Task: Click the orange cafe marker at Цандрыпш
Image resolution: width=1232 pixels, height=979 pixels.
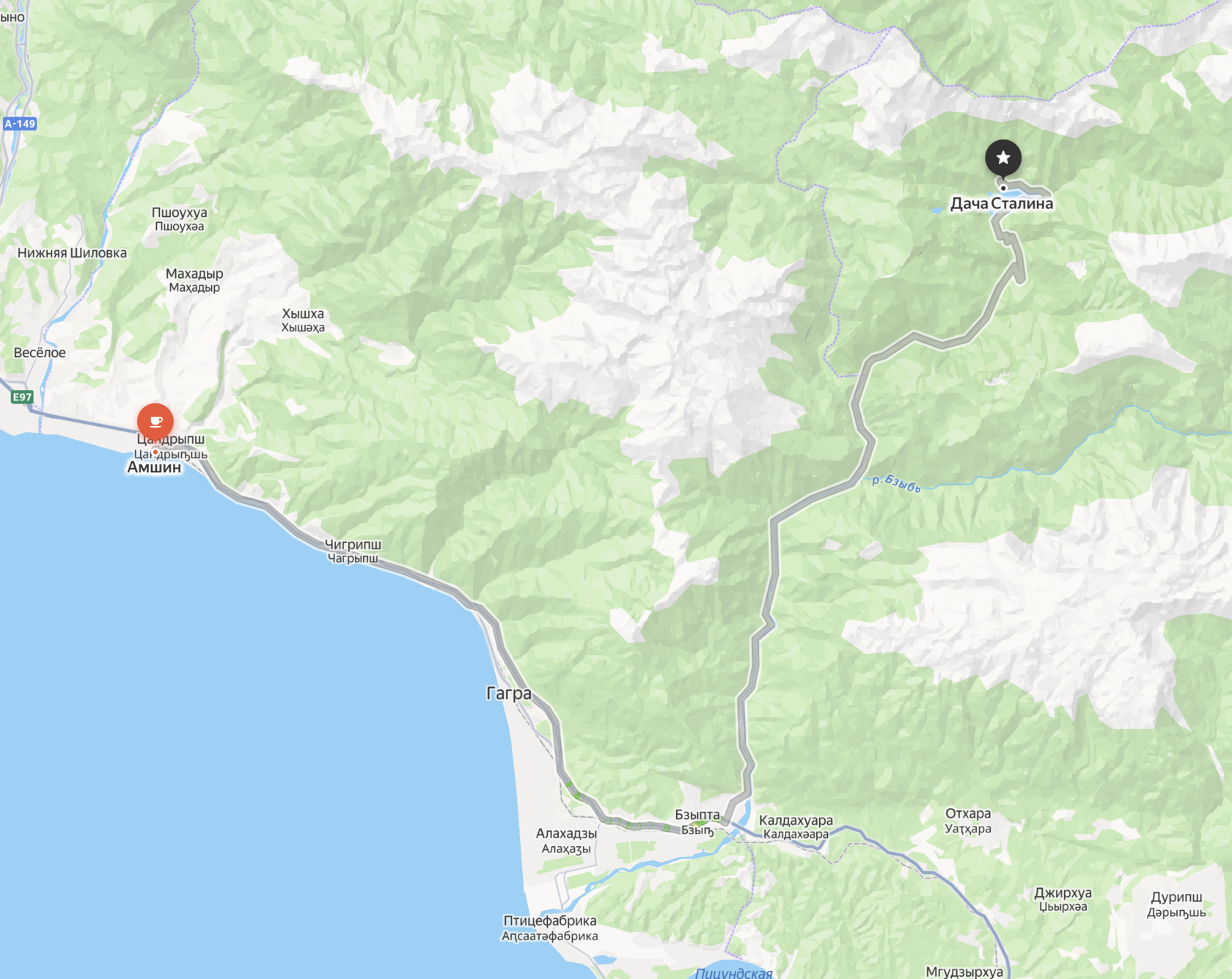Action: pos(155,422)
